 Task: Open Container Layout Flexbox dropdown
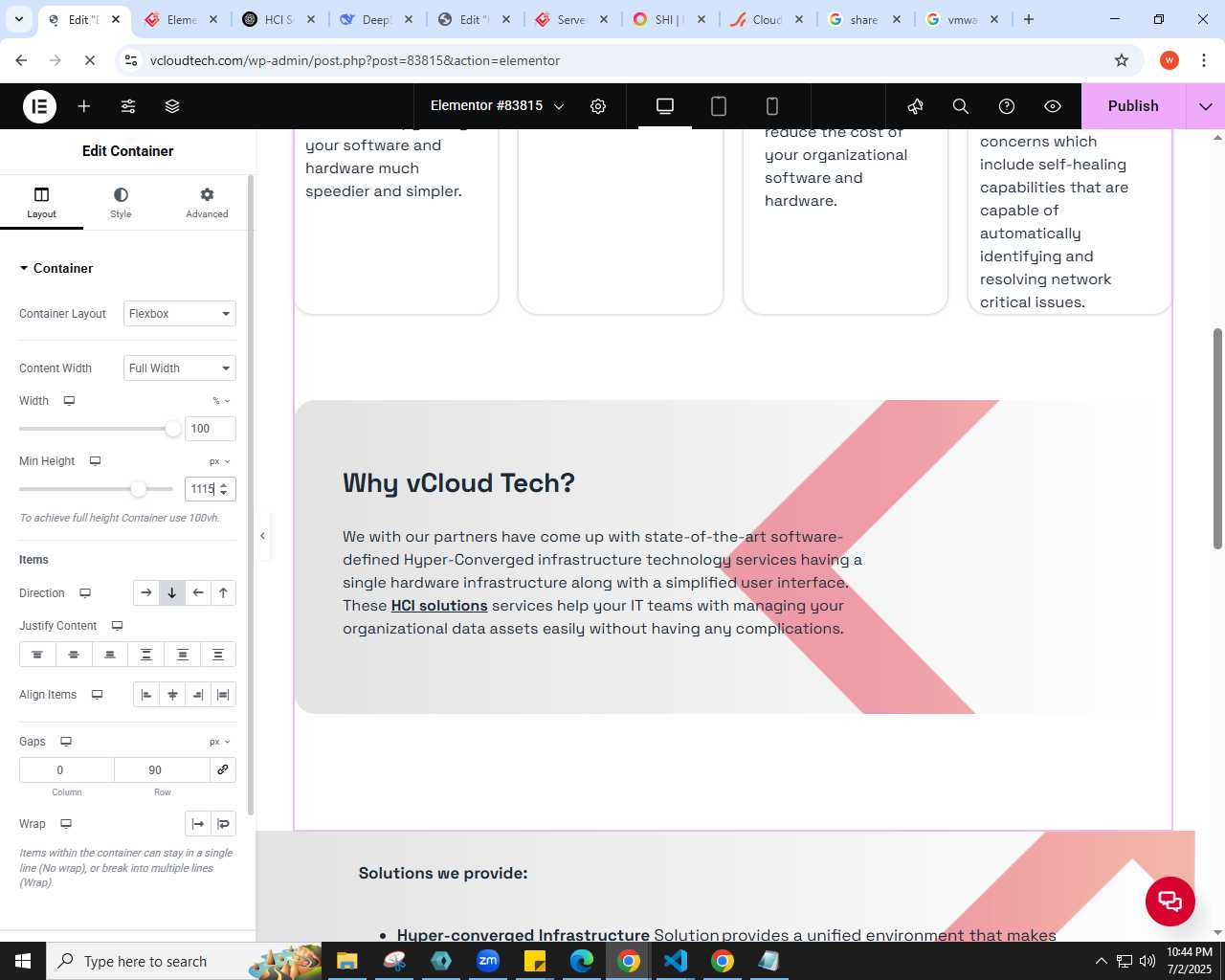tap(180, 314)
